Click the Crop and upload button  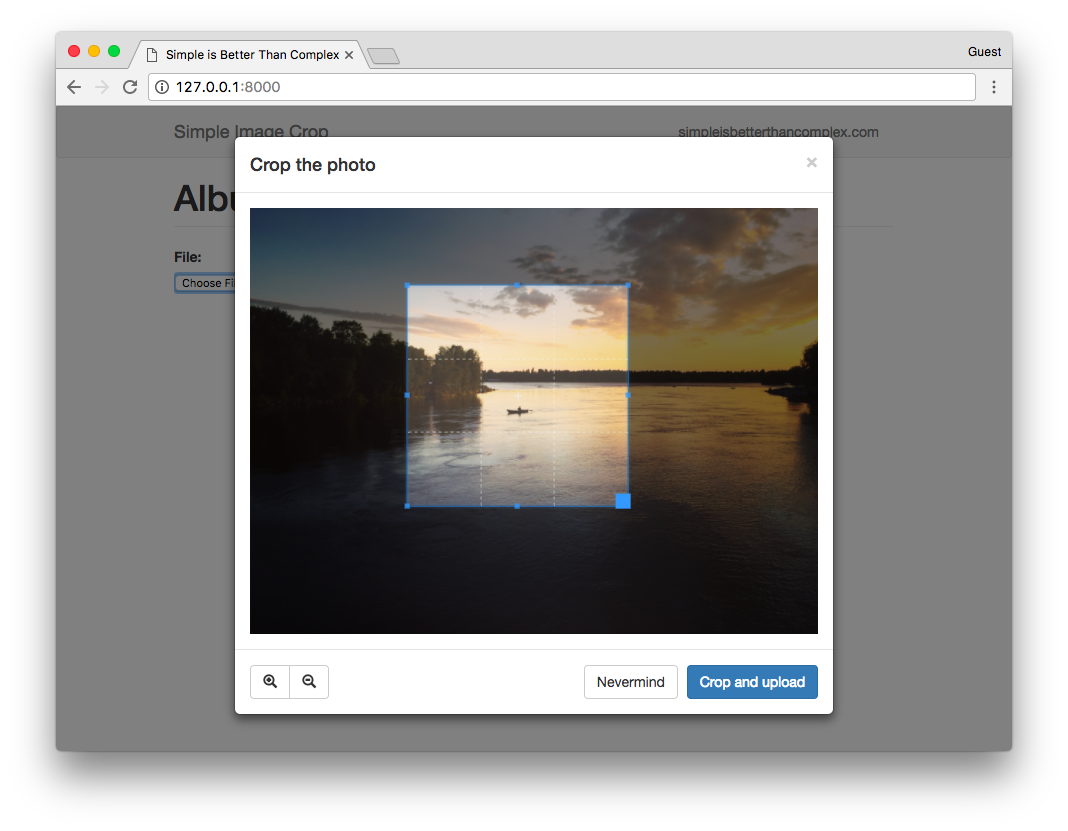752,681
